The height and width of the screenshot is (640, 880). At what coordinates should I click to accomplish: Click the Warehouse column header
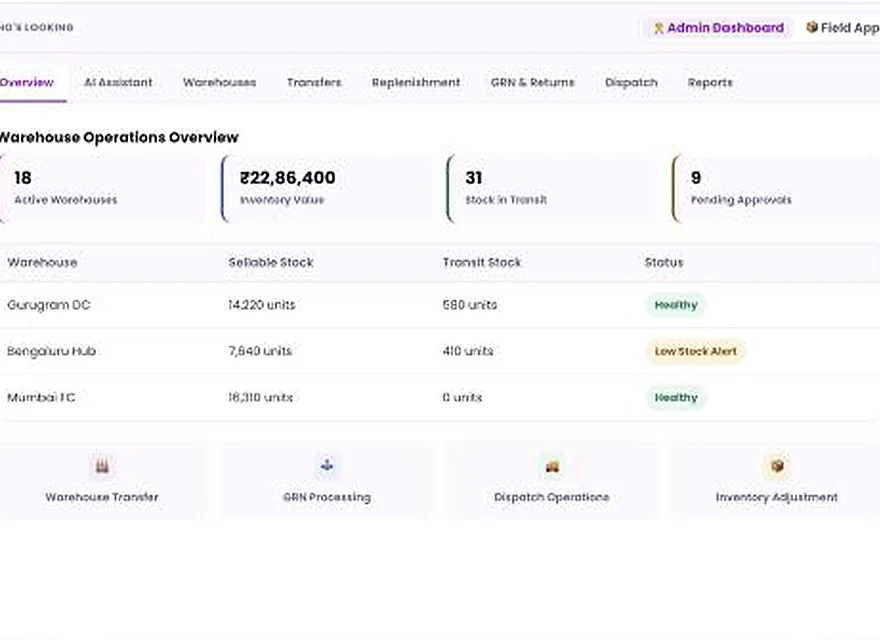coord(42,262)
